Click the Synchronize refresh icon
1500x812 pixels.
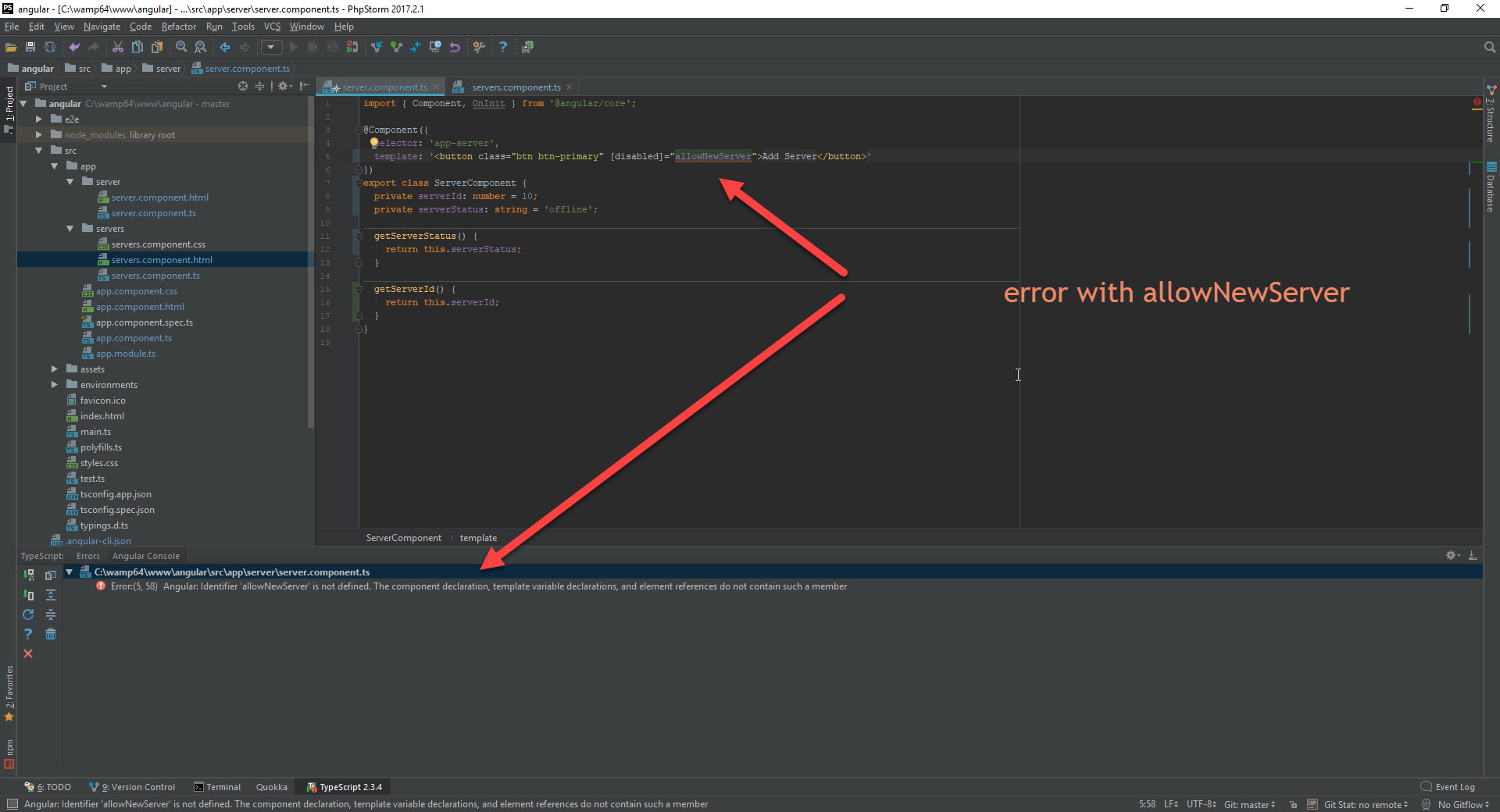(x=50, y=47)
